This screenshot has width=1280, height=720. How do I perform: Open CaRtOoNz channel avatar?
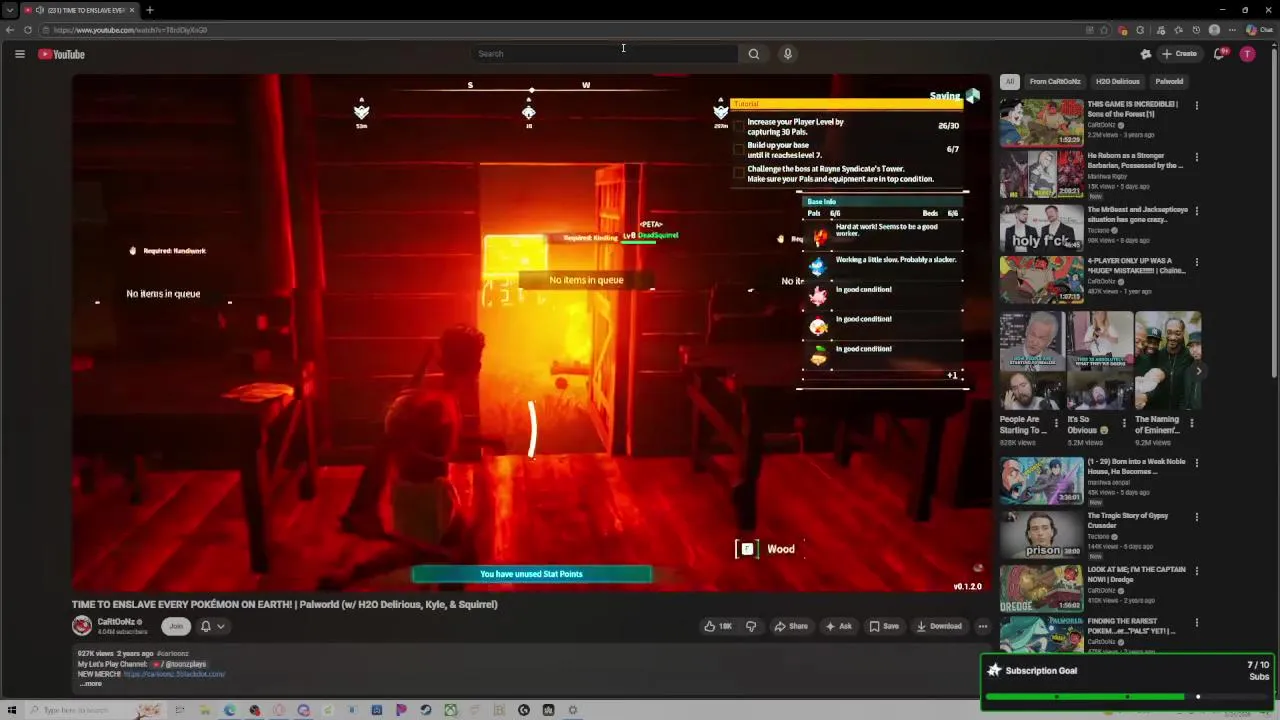(x=82, y=626)
